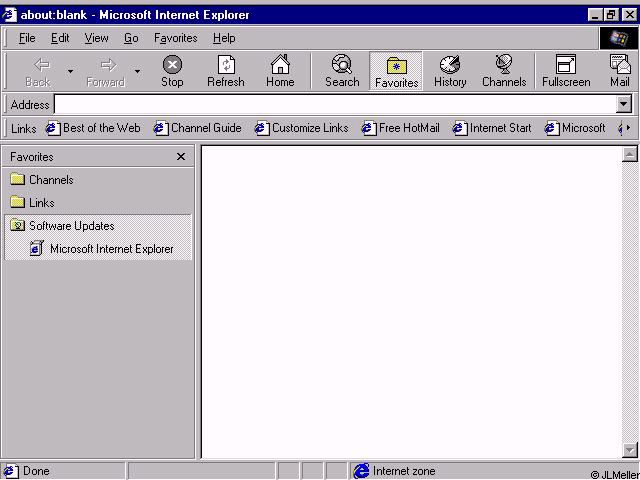Open the Microsoft link in Links bar
The width and height of the screenshot is (640, 480).
point(575,128)
